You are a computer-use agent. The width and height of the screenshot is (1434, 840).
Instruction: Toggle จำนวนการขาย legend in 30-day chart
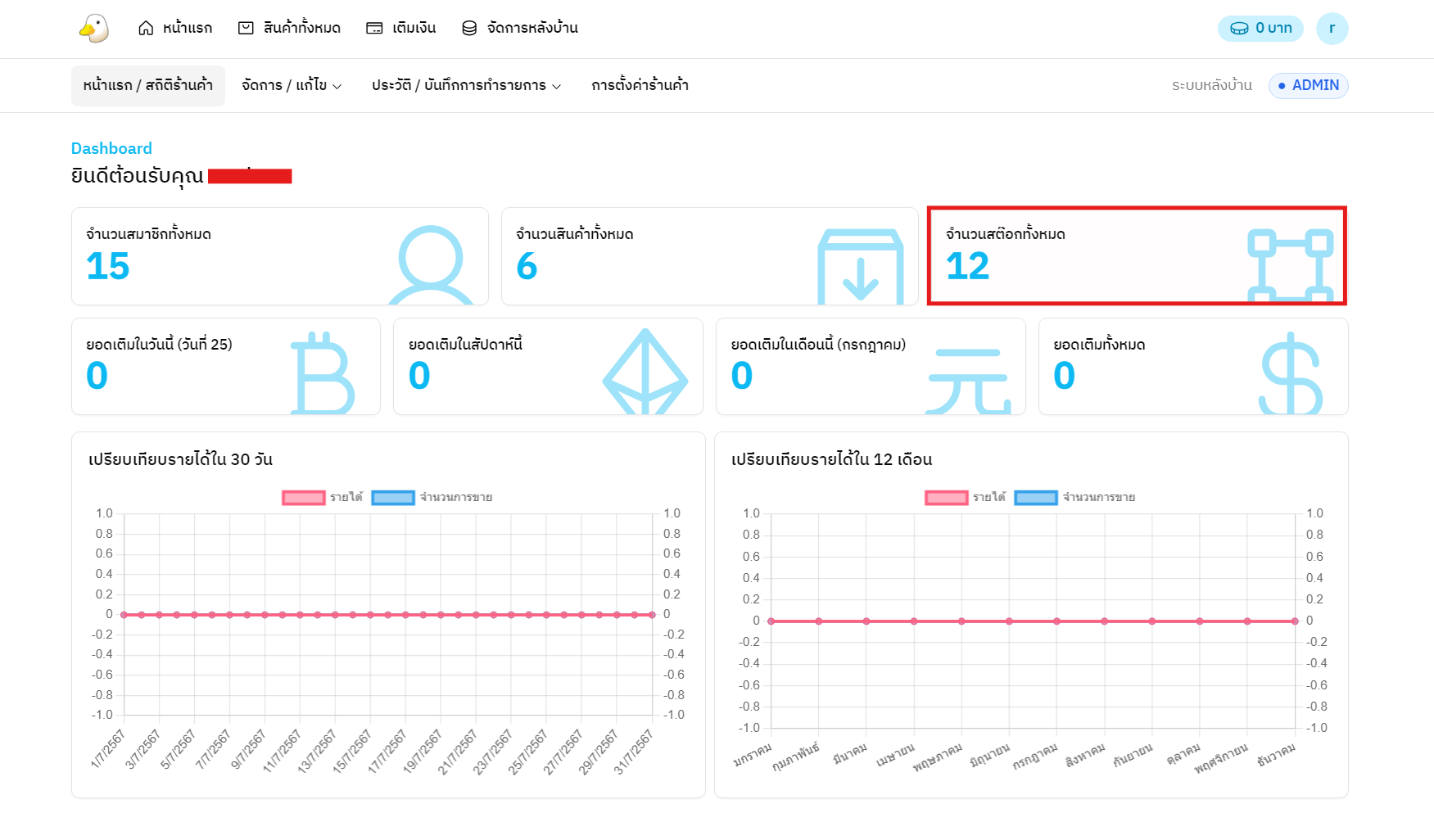coord(432,497)
